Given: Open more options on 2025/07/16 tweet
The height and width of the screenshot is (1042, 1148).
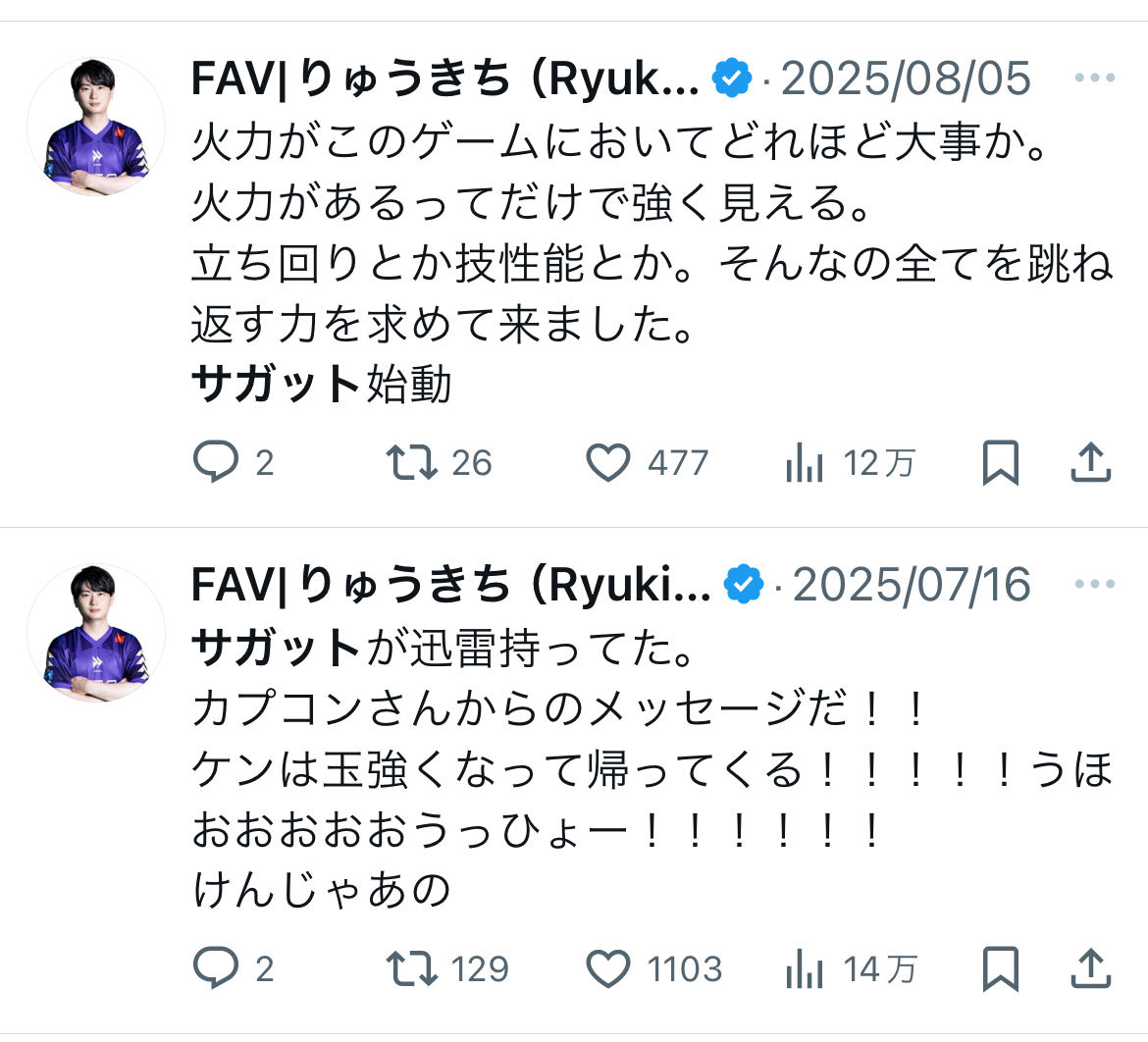Looking at the screenshot, I should [1094, 585].
